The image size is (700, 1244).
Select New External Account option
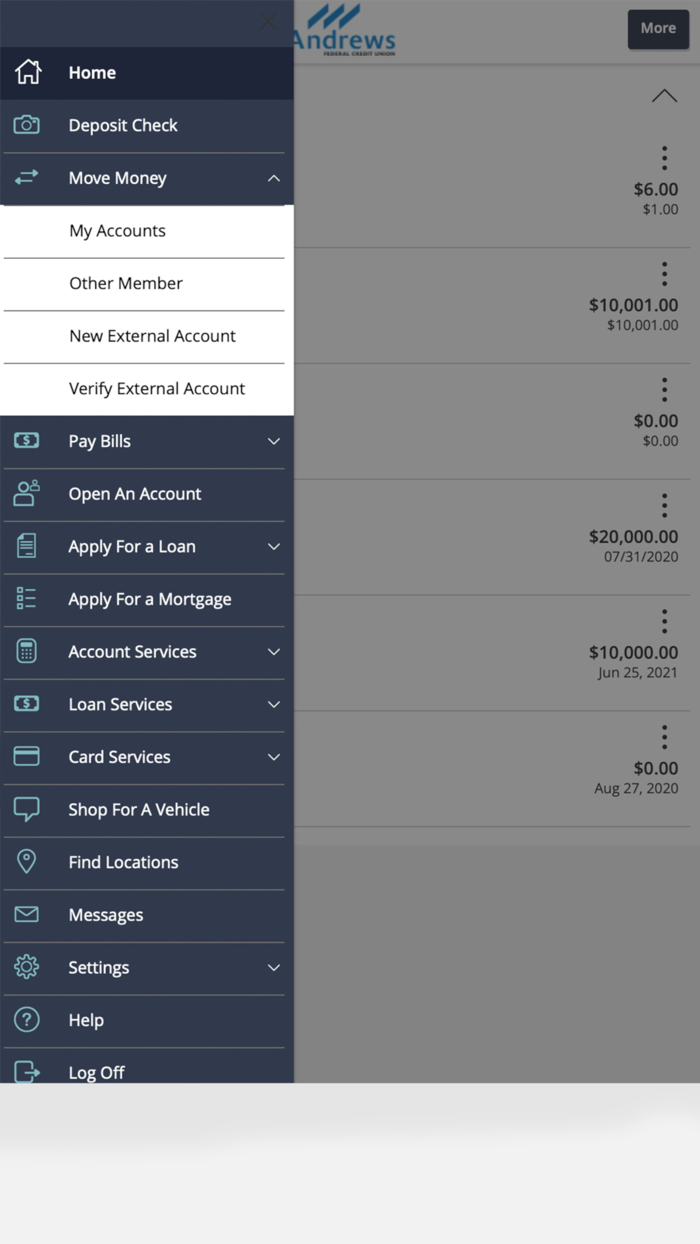click(152, 336)
